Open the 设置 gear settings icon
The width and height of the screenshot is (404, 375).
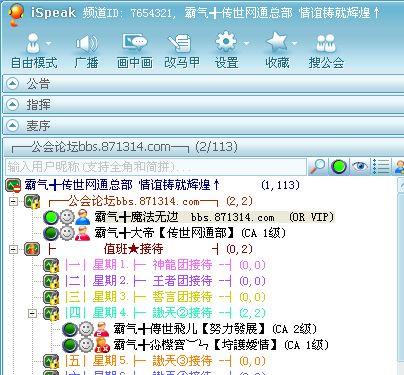point(226,42)
